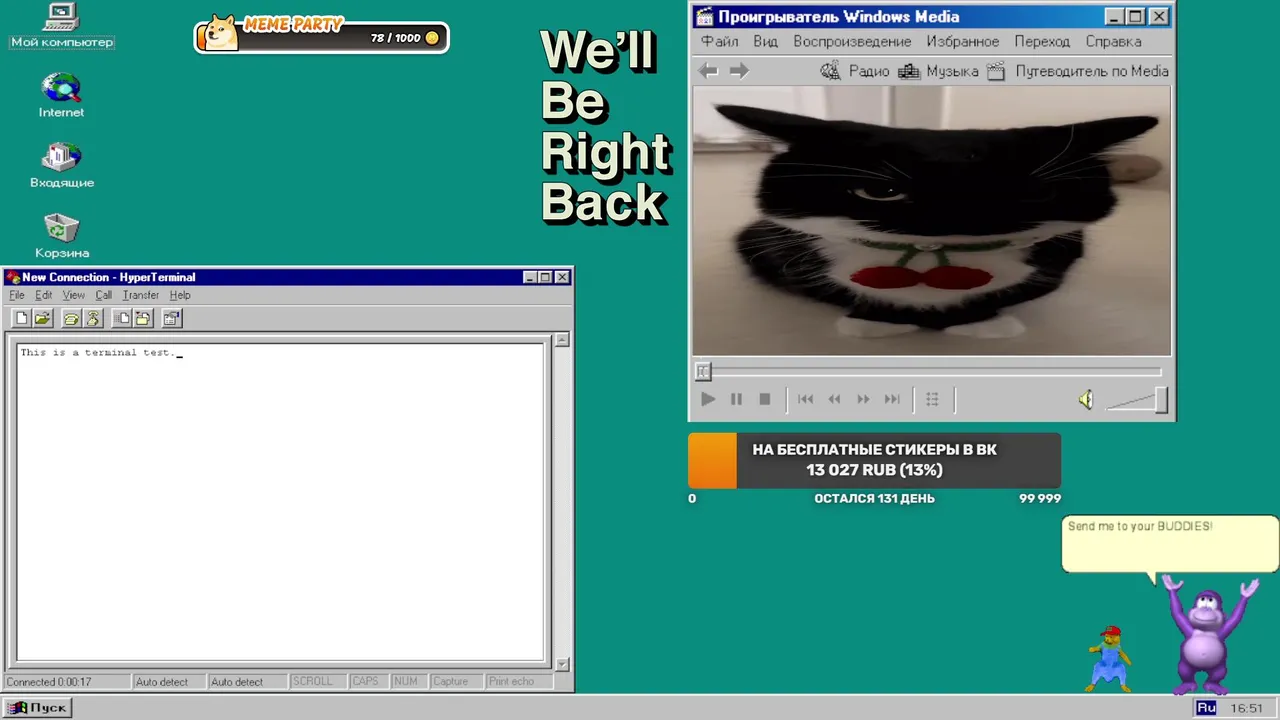Minimize the HyperTerminal window
Image resolution: width=1280 pixels, height=720 pixels.
point(530,277)
